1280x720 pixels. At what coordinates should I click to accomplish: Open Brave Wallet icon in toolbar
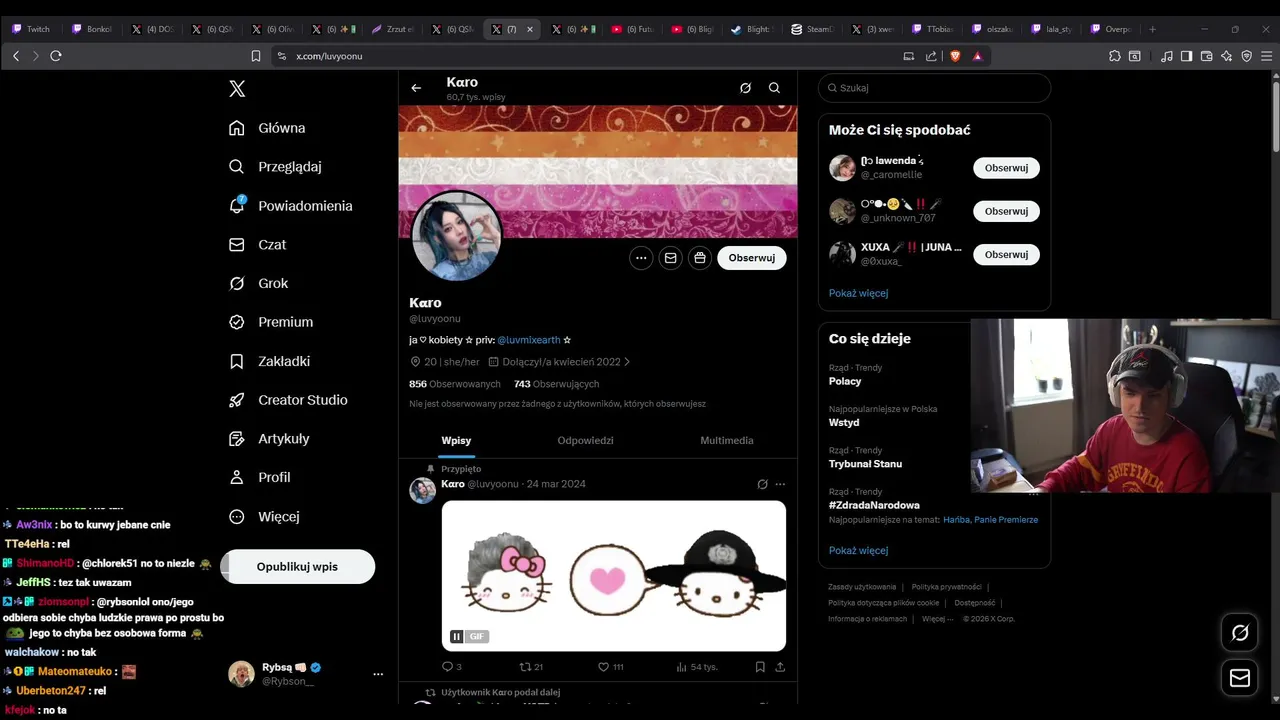coord(1207,56)
